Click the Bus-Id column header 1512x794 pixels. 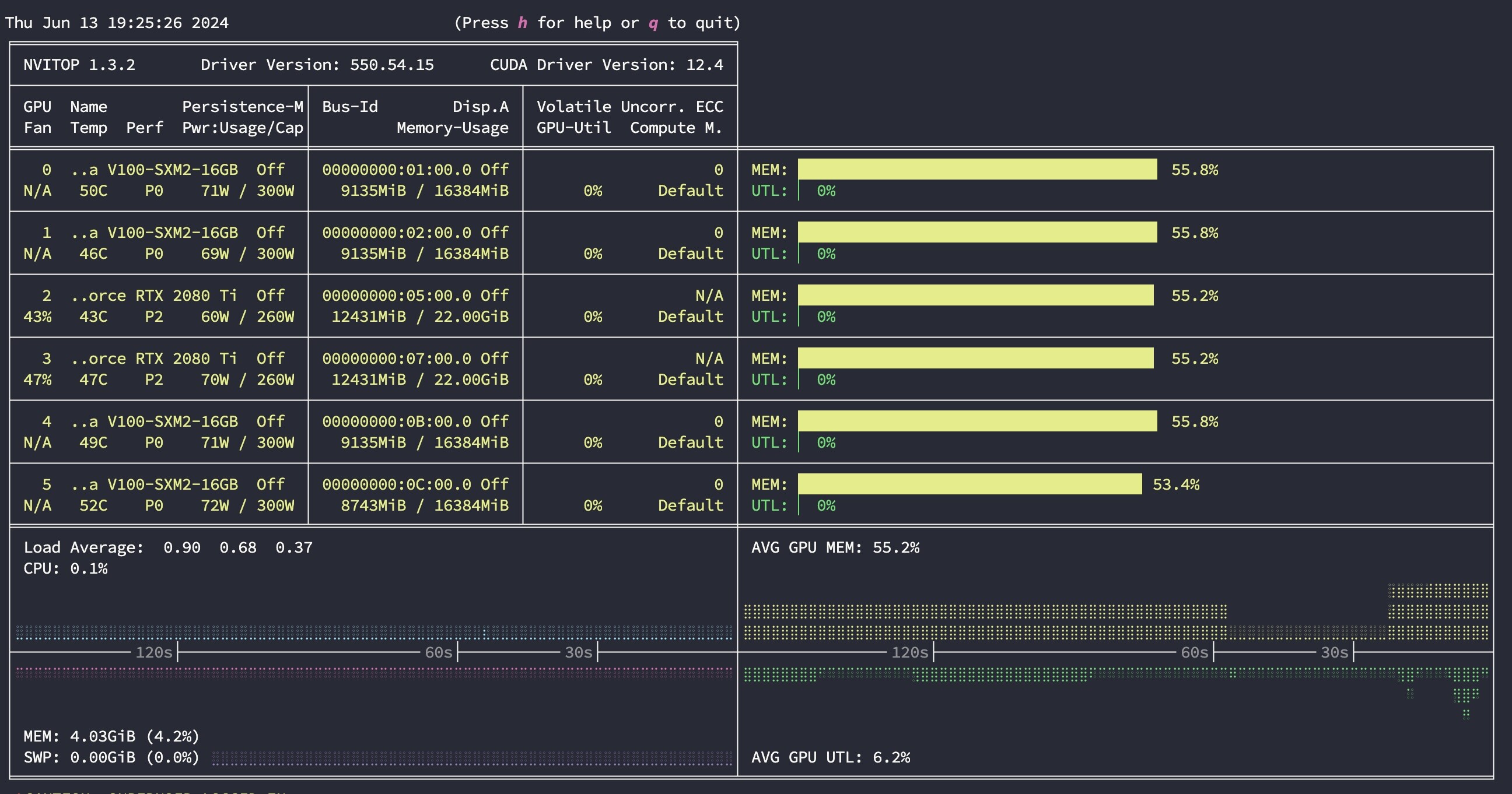350,107
